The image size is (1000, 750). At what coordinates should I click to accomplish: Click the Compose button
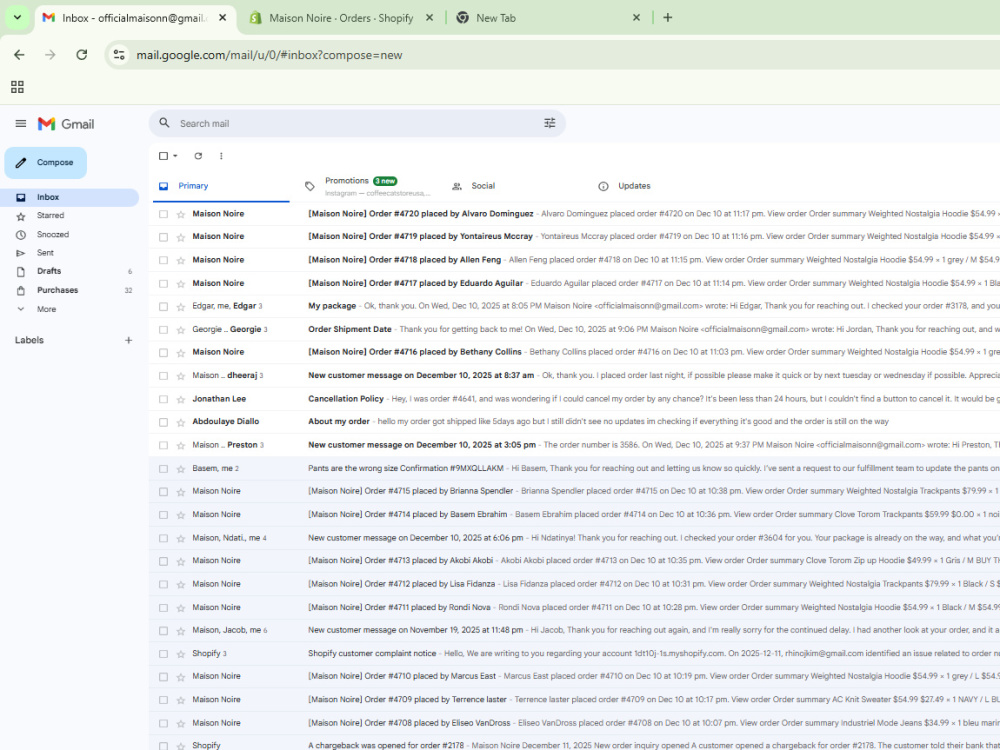pos(46,163)
